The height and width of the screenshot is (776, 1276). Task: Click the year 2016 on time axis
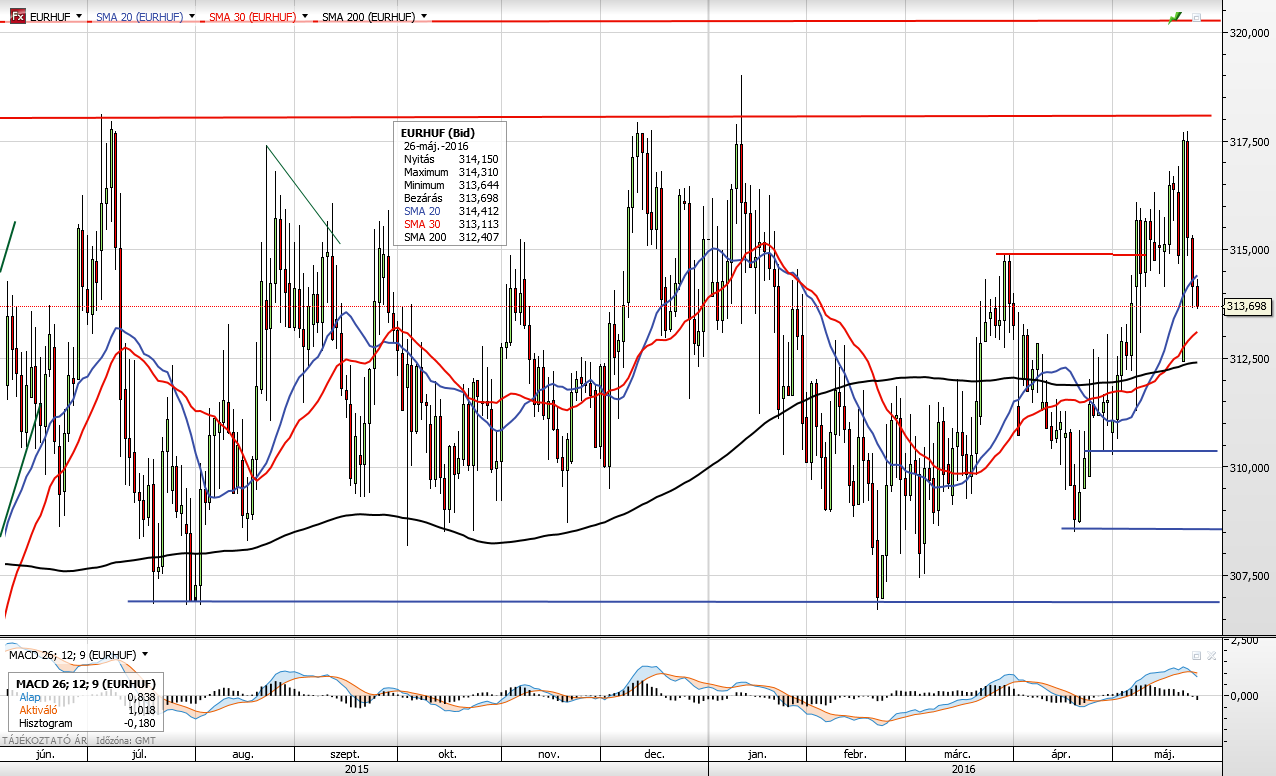coord(962,769)
